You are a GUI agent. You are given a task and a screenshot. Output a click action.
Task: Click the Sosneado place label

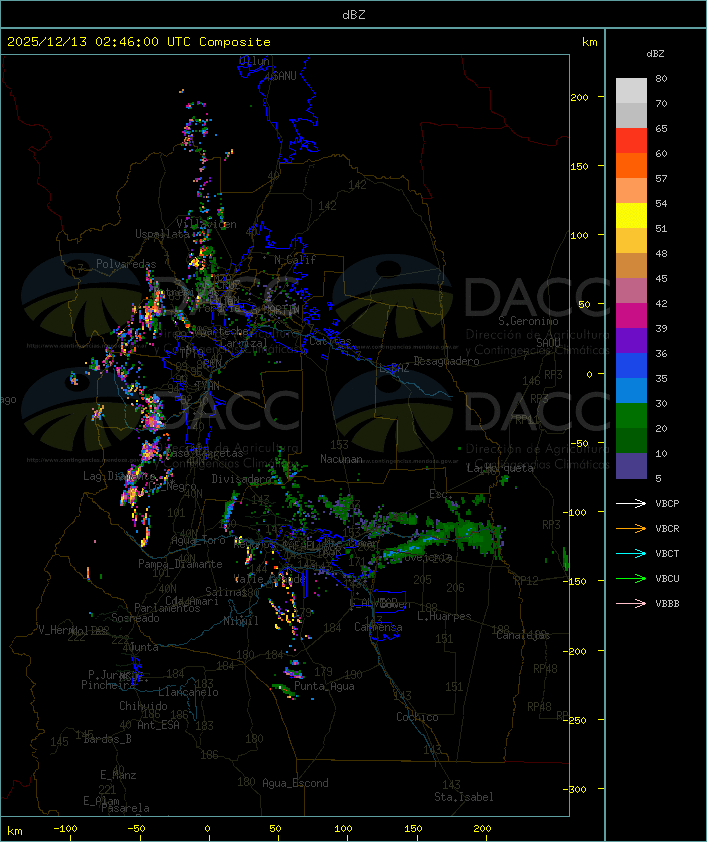click(136, 618)
